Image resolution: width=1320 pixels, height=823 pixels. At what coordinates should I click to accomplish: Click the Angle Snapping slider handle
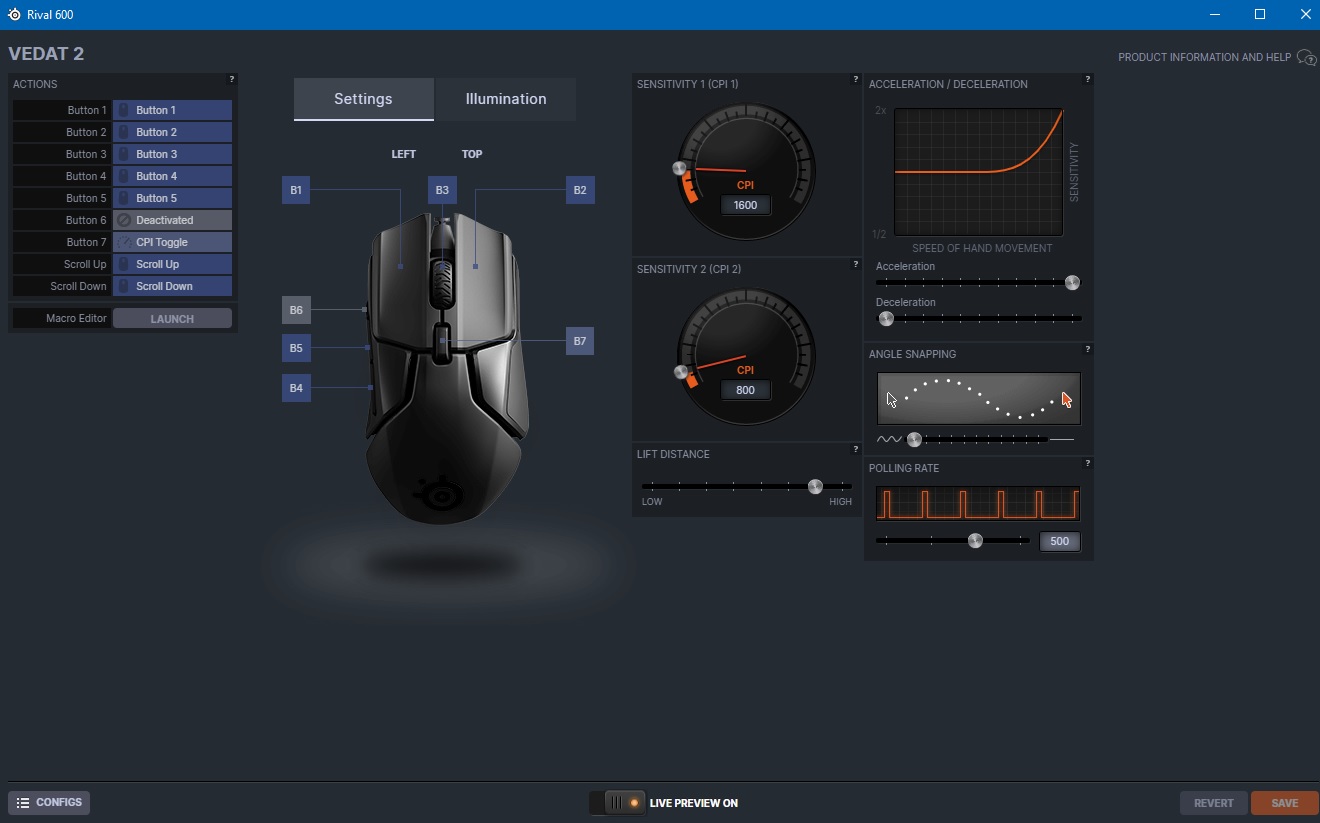914,439
